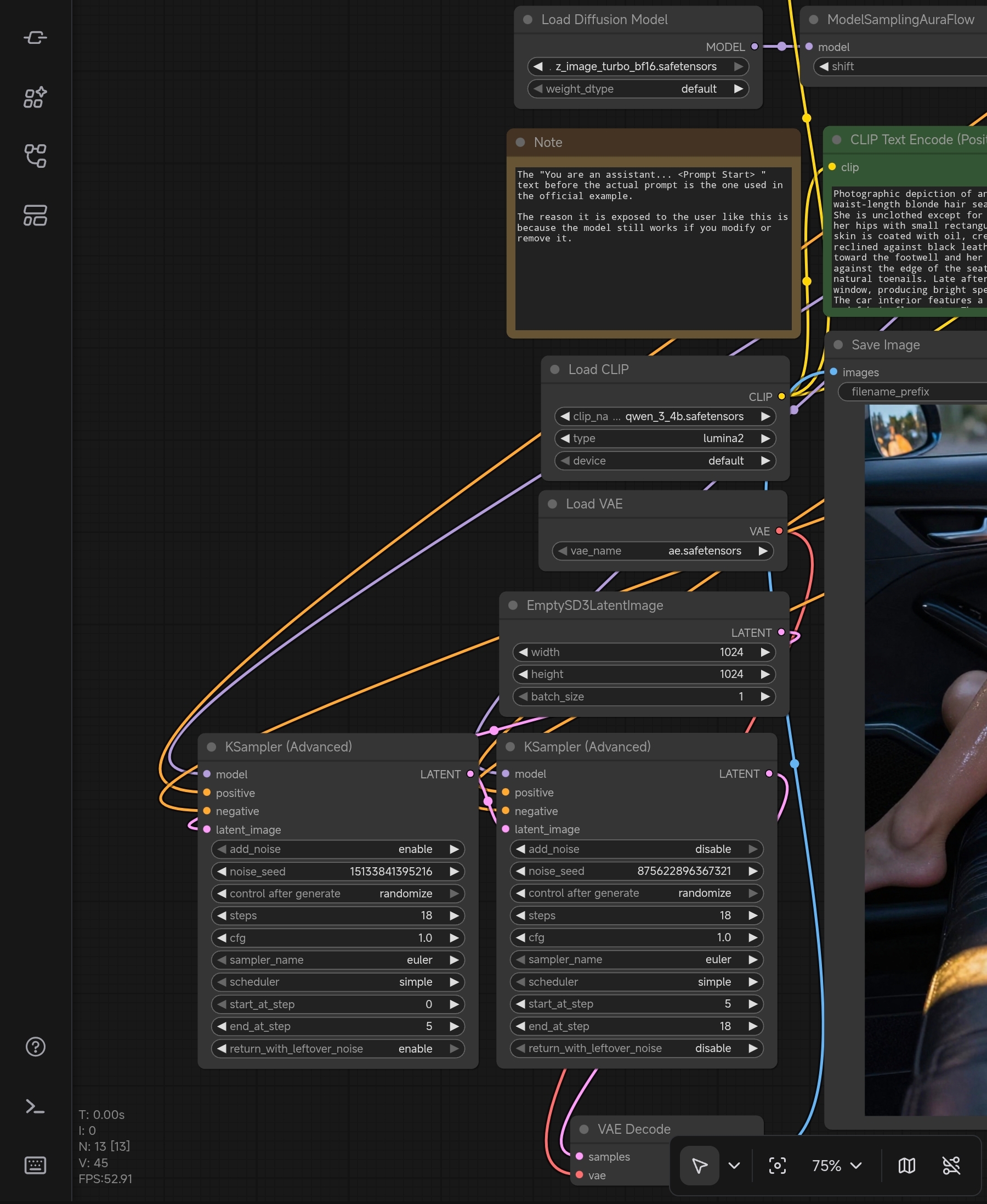987x1204 pixels.
Task: Click the left arrow of clip_name
Action: [x=565, y=416]
